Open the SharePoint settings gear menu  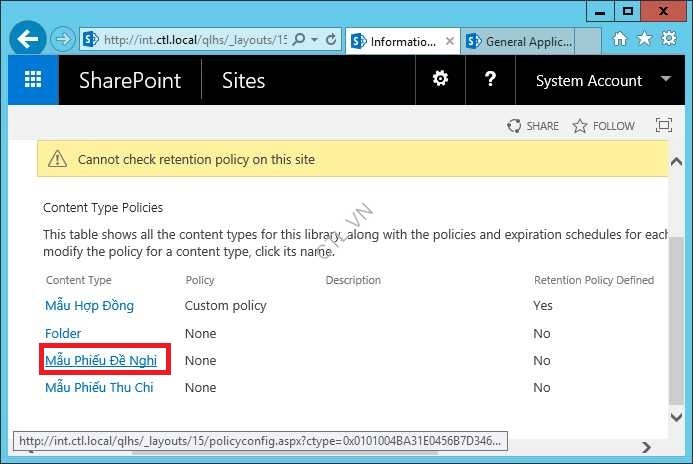pyautogui.click(x=439, y=80)
